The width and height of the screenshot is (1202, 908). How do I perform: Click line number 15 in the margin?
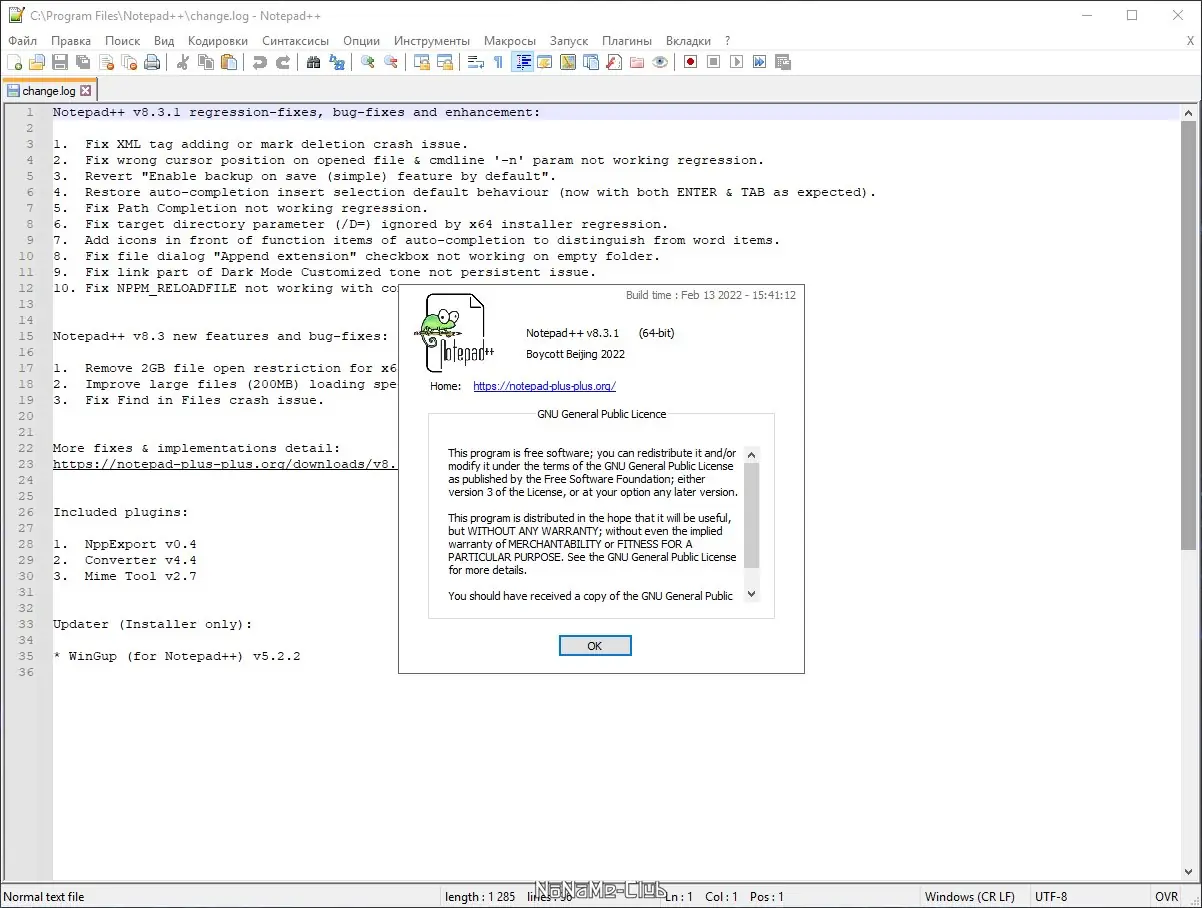(x=28, y=336)
